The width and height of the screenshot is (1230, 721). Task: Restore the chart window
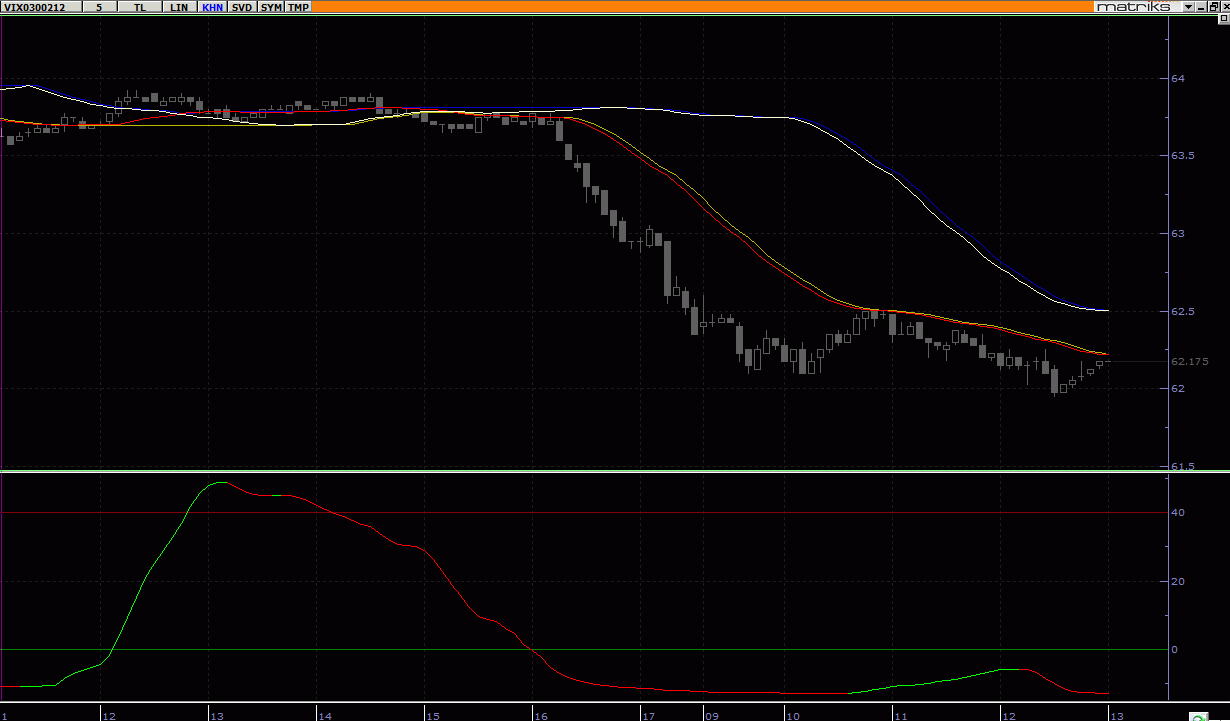pos(1214,7)
